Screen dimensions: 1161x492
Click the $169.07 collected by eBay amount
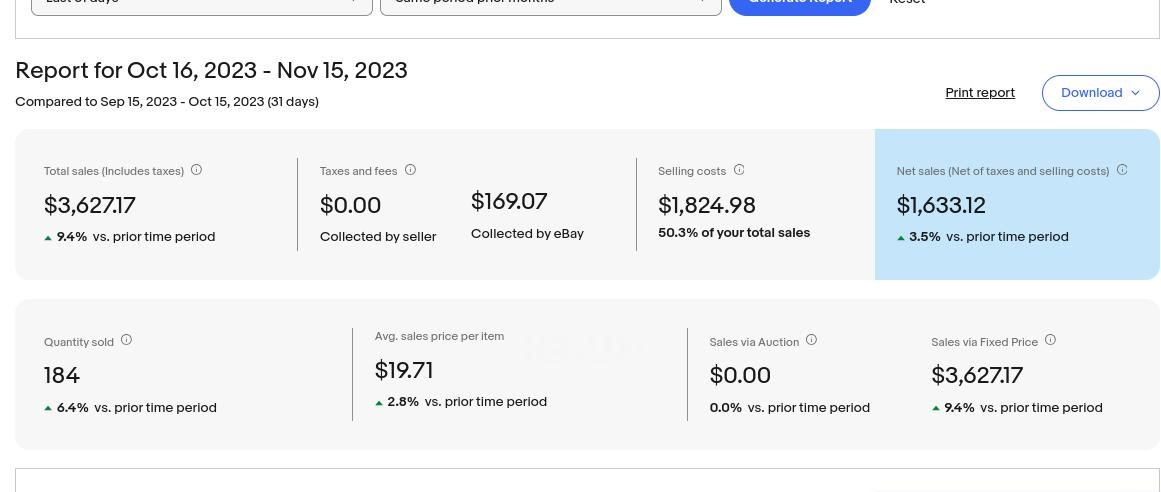(x=509, y=202)
